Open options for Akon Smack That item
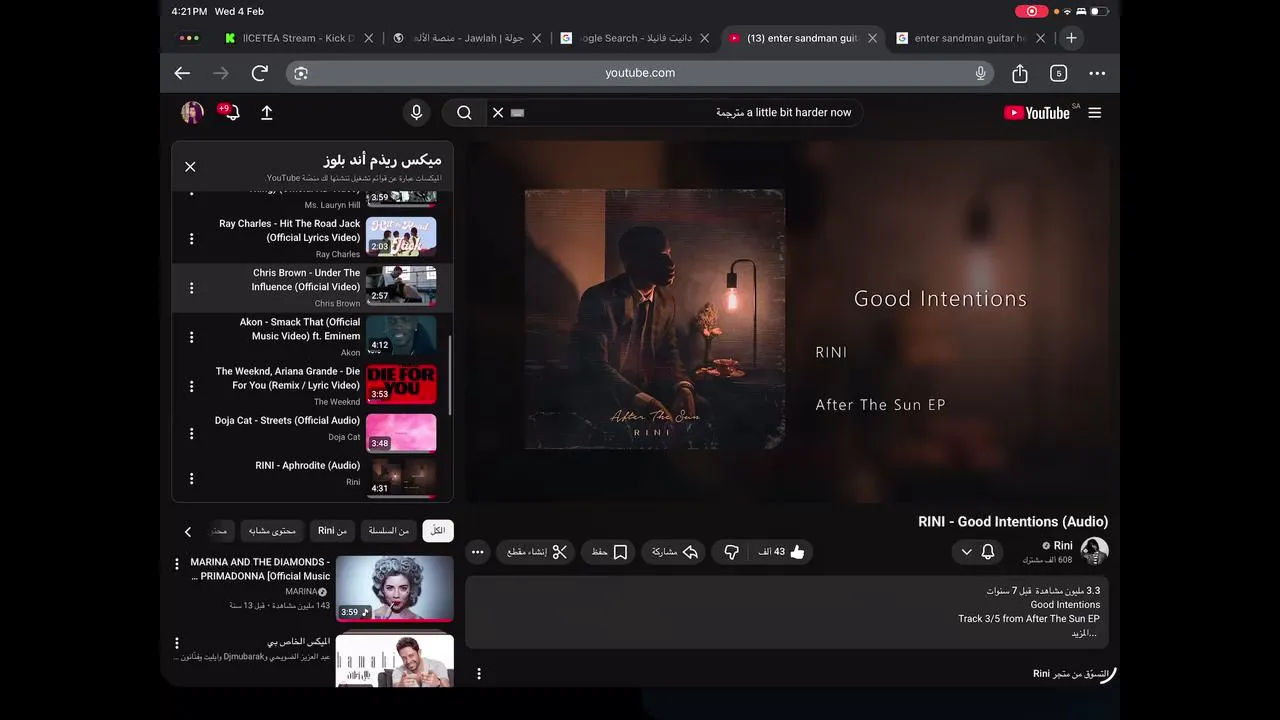This screenshot has height=720, width=1280. pyautogui.click(x=191, y=337)
